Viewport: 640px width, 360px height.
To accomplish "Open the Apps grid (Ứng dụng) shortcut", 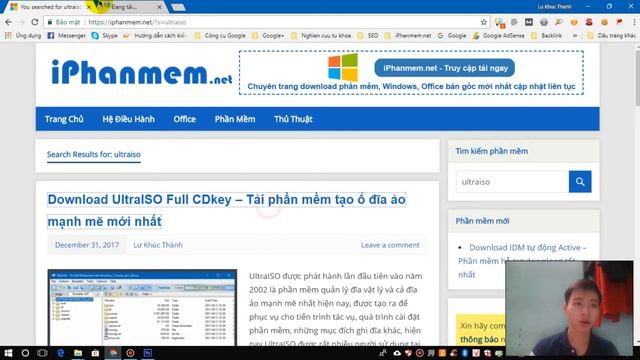I will (x=23, y=36).
